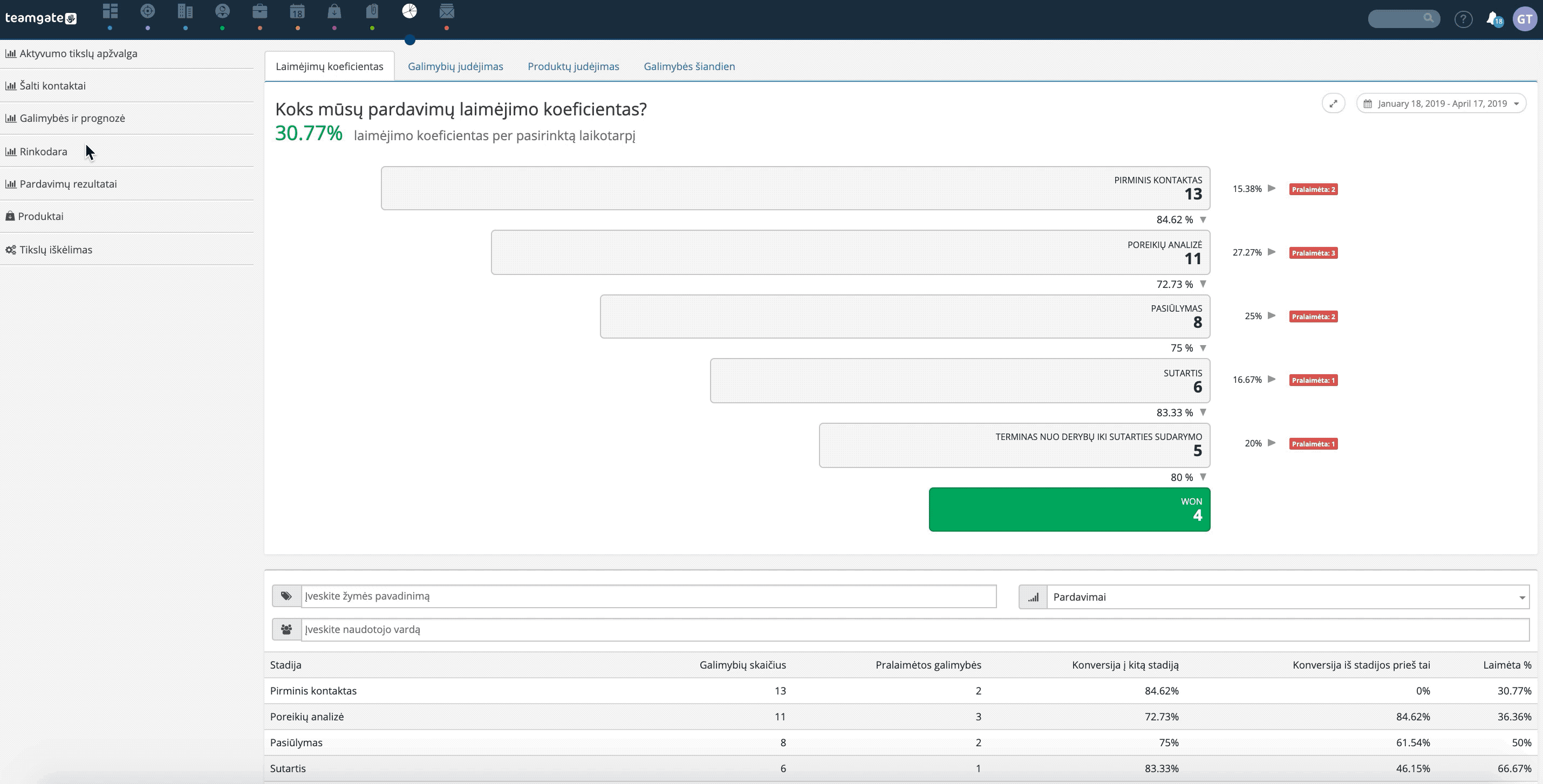
Task: Click the search magnifier icon
Action: [1429, 18]
